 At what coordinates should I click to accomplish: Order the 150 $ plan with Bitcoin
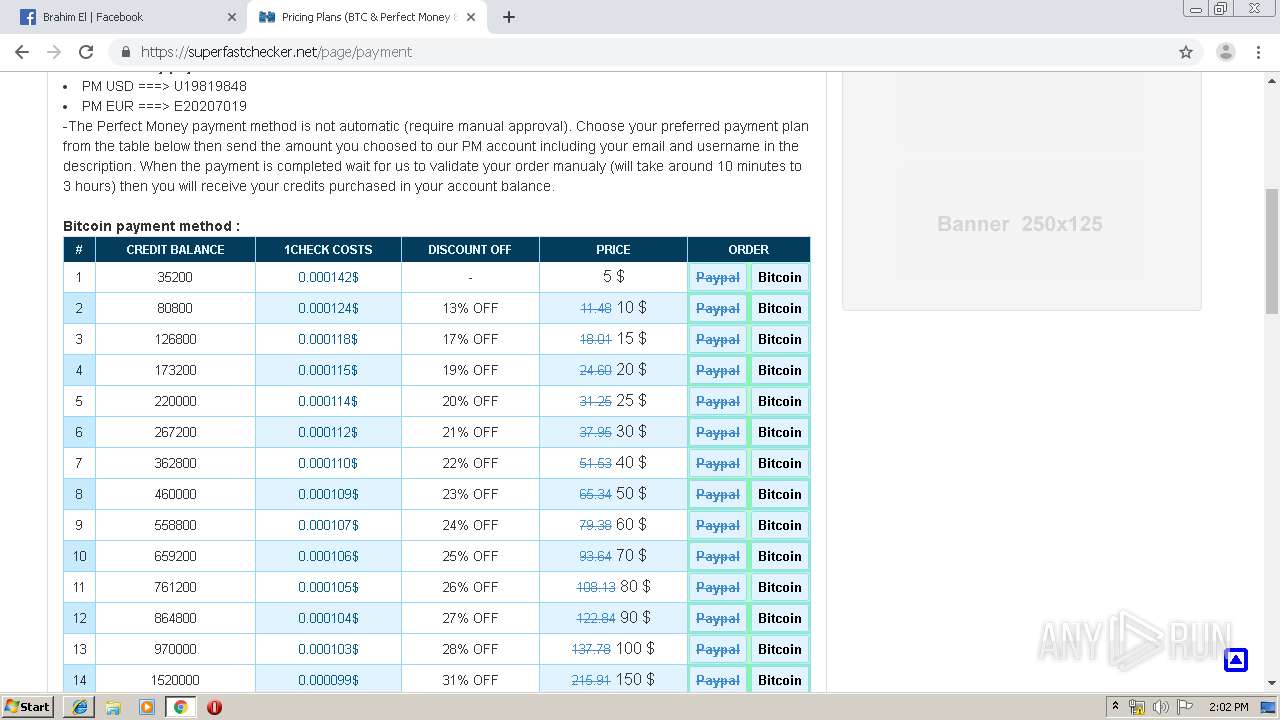click(x=780, y=680)
